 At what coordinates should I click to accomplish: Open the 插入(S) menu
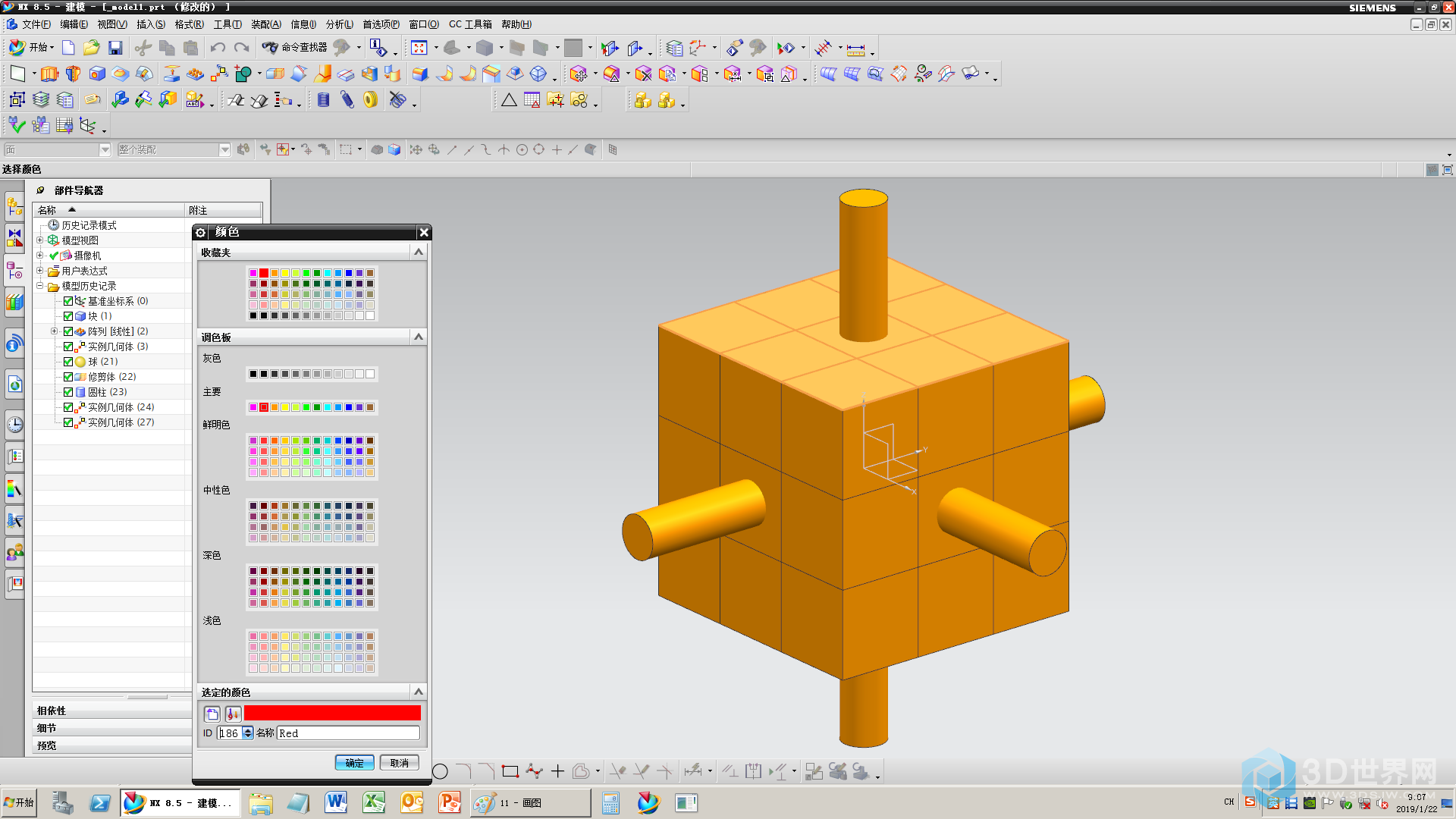tap(151, 24)
